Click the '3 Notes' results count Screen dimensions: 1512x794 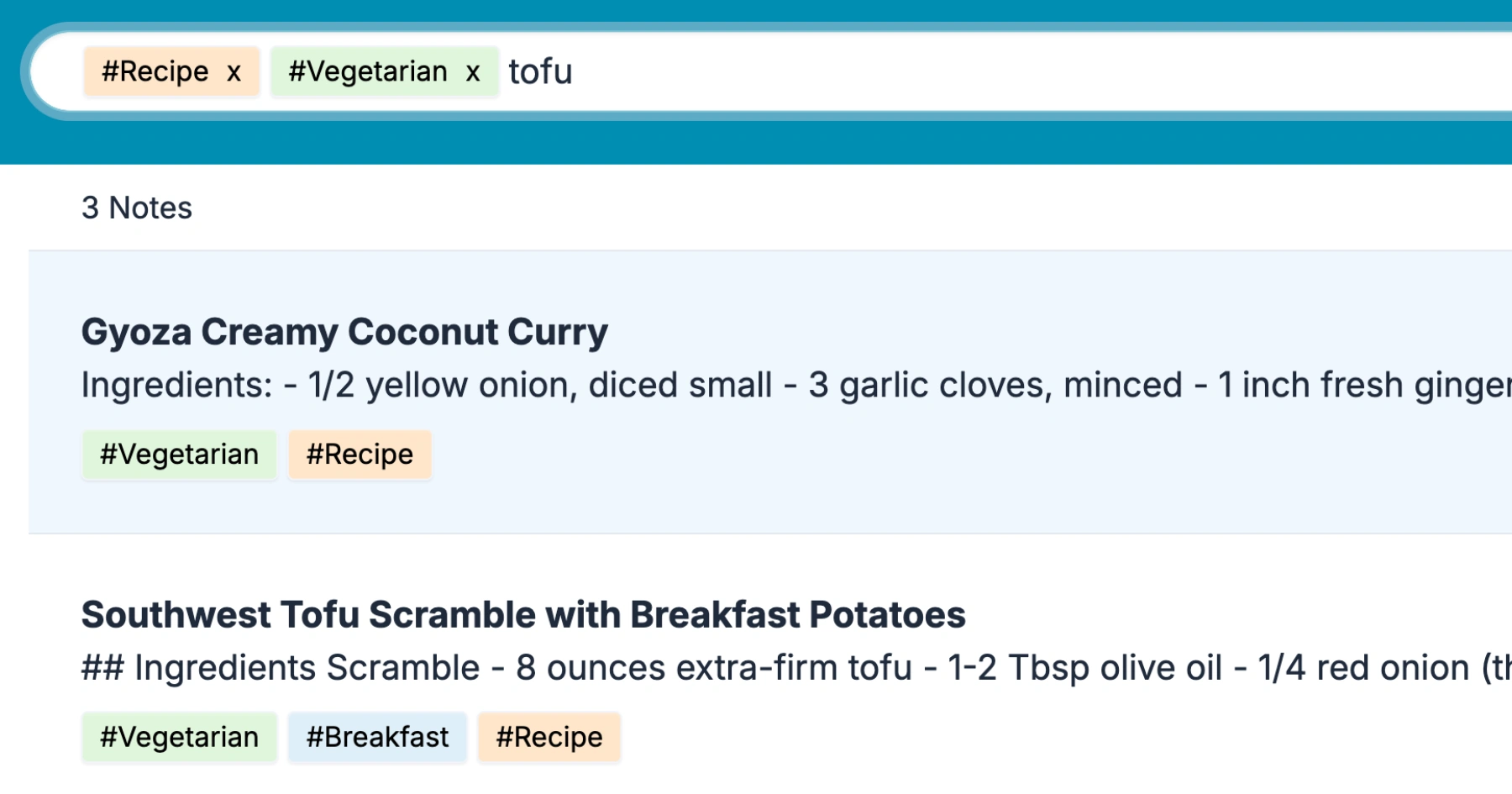pos(137,208)
